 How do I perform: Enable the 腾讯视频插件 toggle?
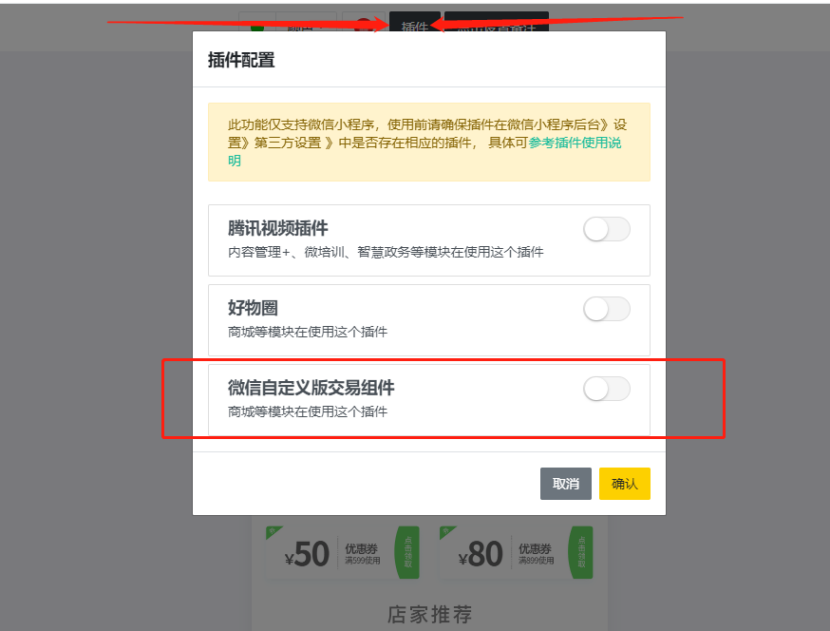pos(607,230)
